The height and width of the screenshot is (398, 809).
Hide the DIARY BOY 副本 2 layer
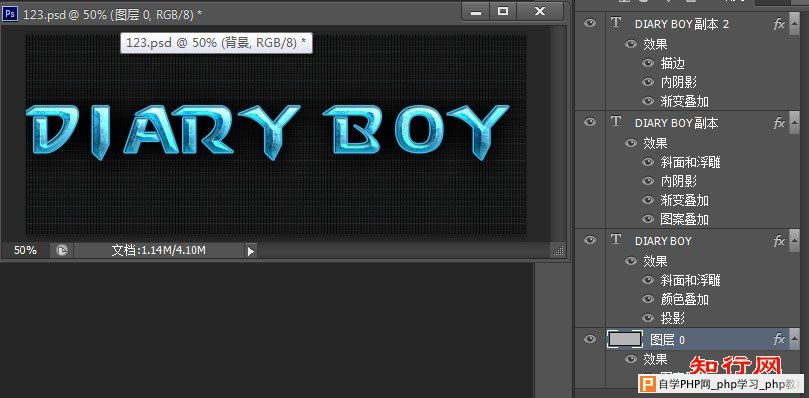click(590, 23)
